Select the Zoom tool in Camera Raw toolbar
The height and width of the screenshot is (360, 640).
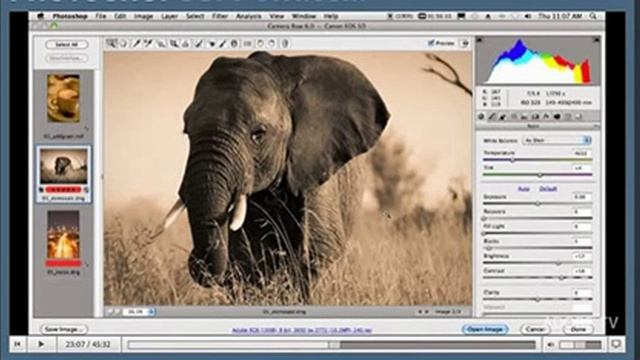click(x=111, y=43)
